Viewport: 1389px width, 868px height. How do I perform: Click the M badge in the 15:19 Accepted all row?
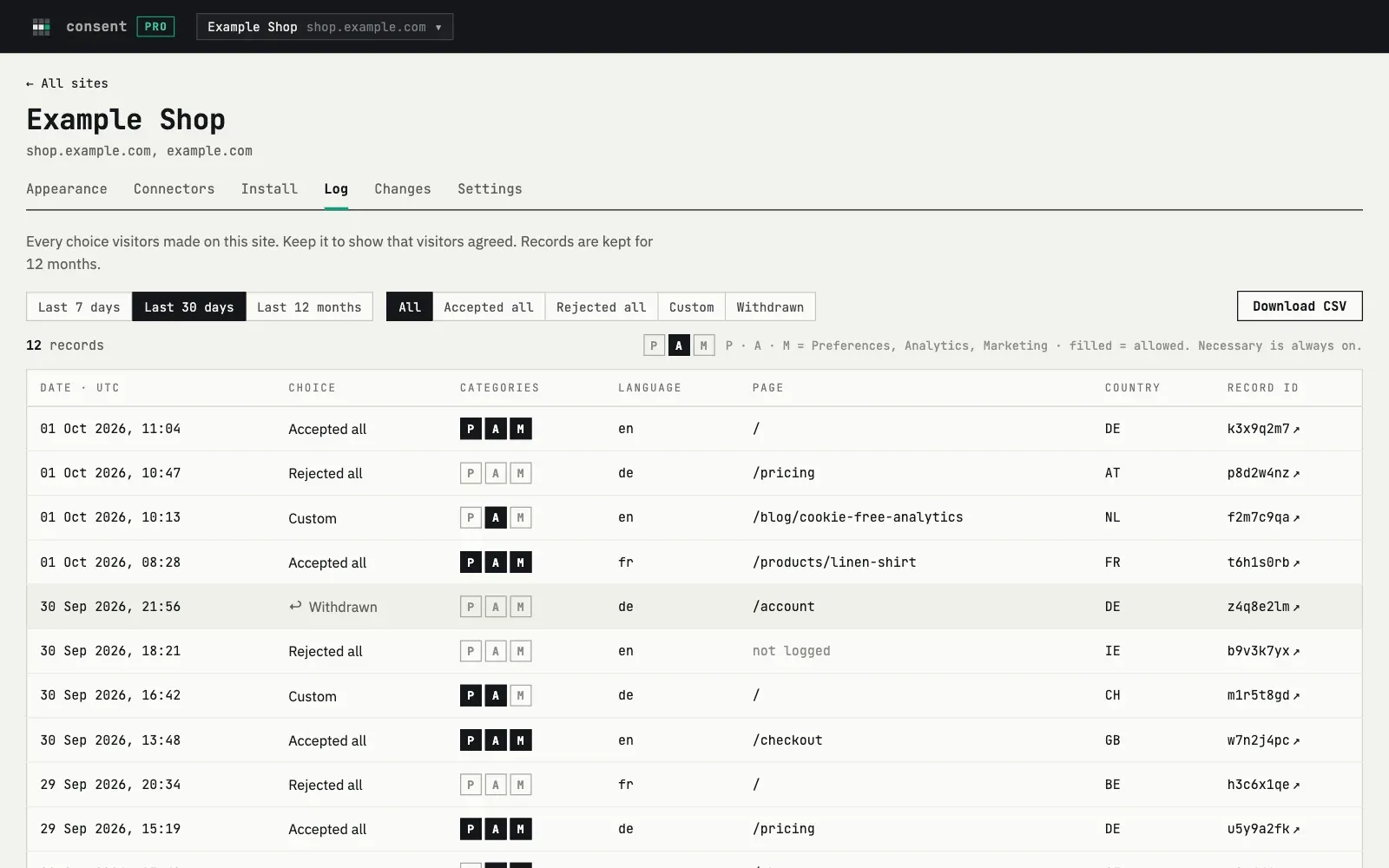(x=521, y=829)
